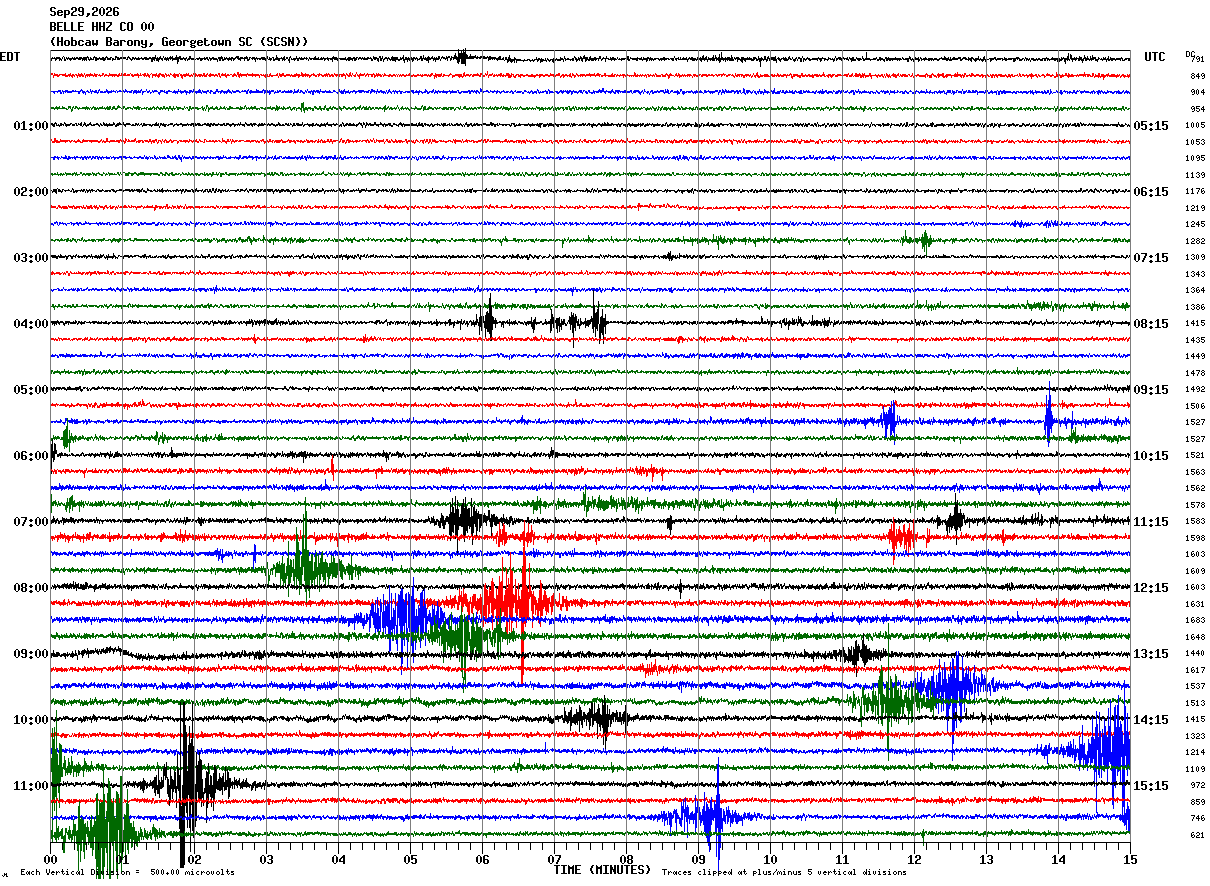Screen dimensions: 1210x886
Task: Click the 15:15 UTC time label
Action: tap(1151, 786)
